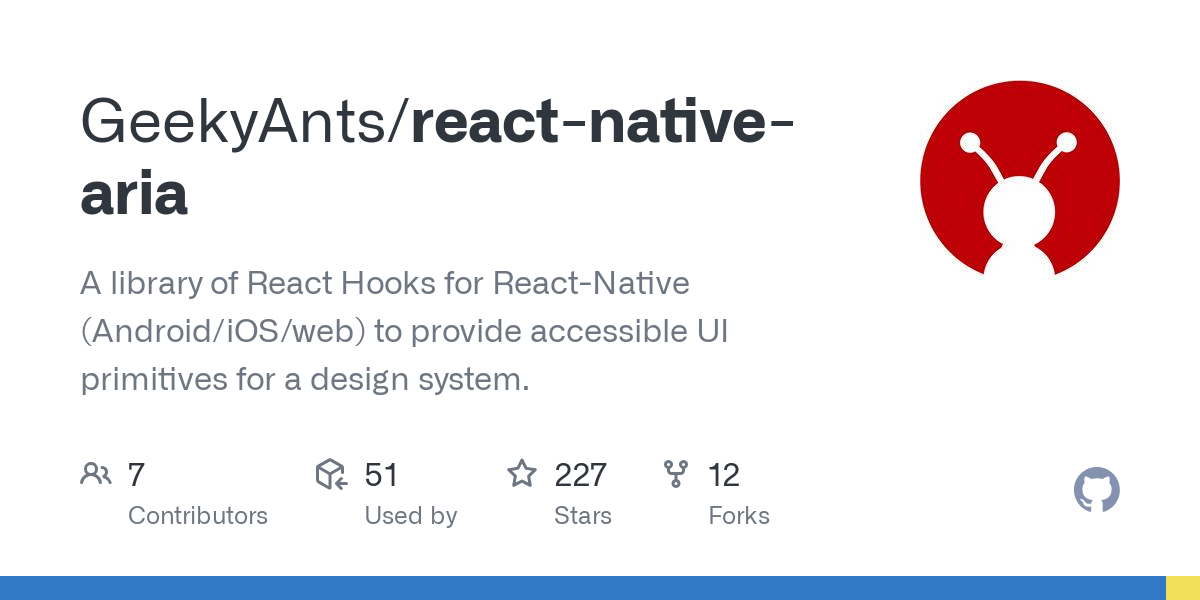The width and height of the screenshot is (1200, 600).
Task: Expand the Contributors list
Action: click(x=198, y=516)
